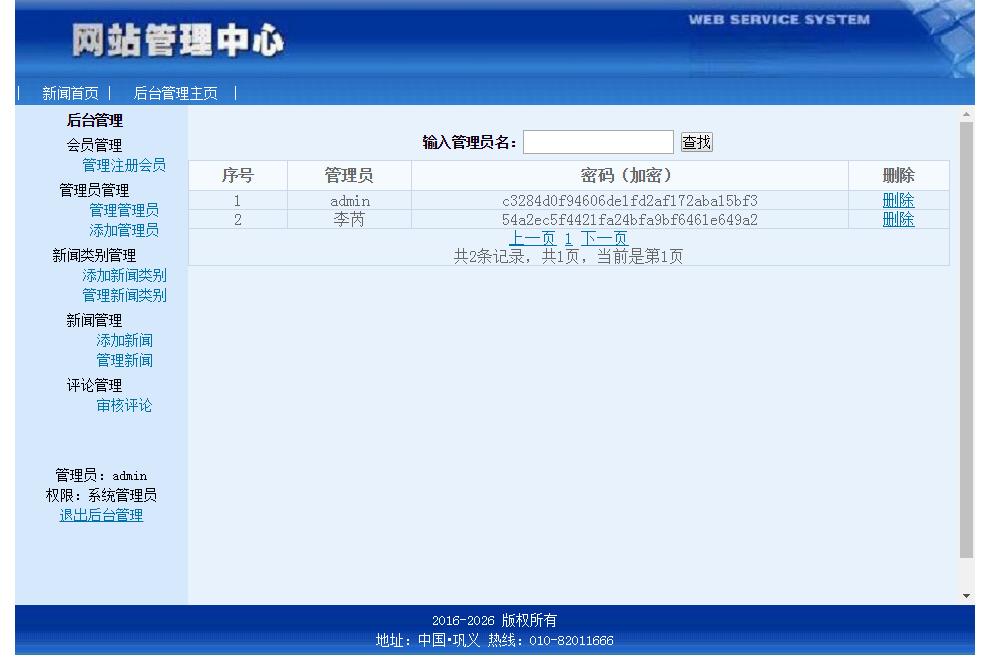986x666 pixels.
Task: Open 添加新闻类别 link
Action: (123, 275)
